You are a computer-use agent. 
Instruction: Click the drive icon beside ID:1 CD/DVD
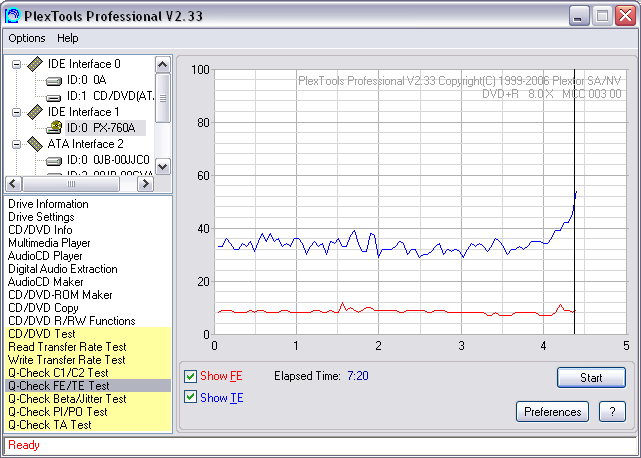click(x=54, y=97)
